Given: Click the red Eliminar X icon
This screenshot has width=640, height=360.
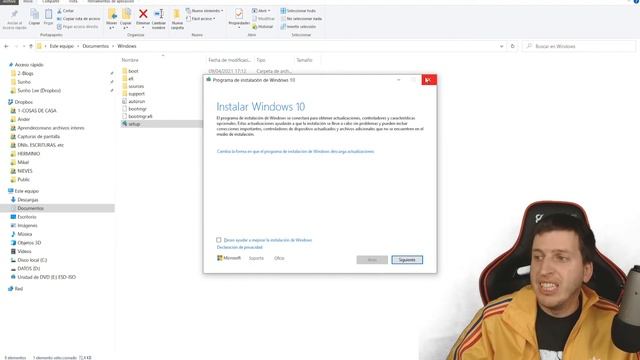Looking at the screenshot, I should [143, 14].
